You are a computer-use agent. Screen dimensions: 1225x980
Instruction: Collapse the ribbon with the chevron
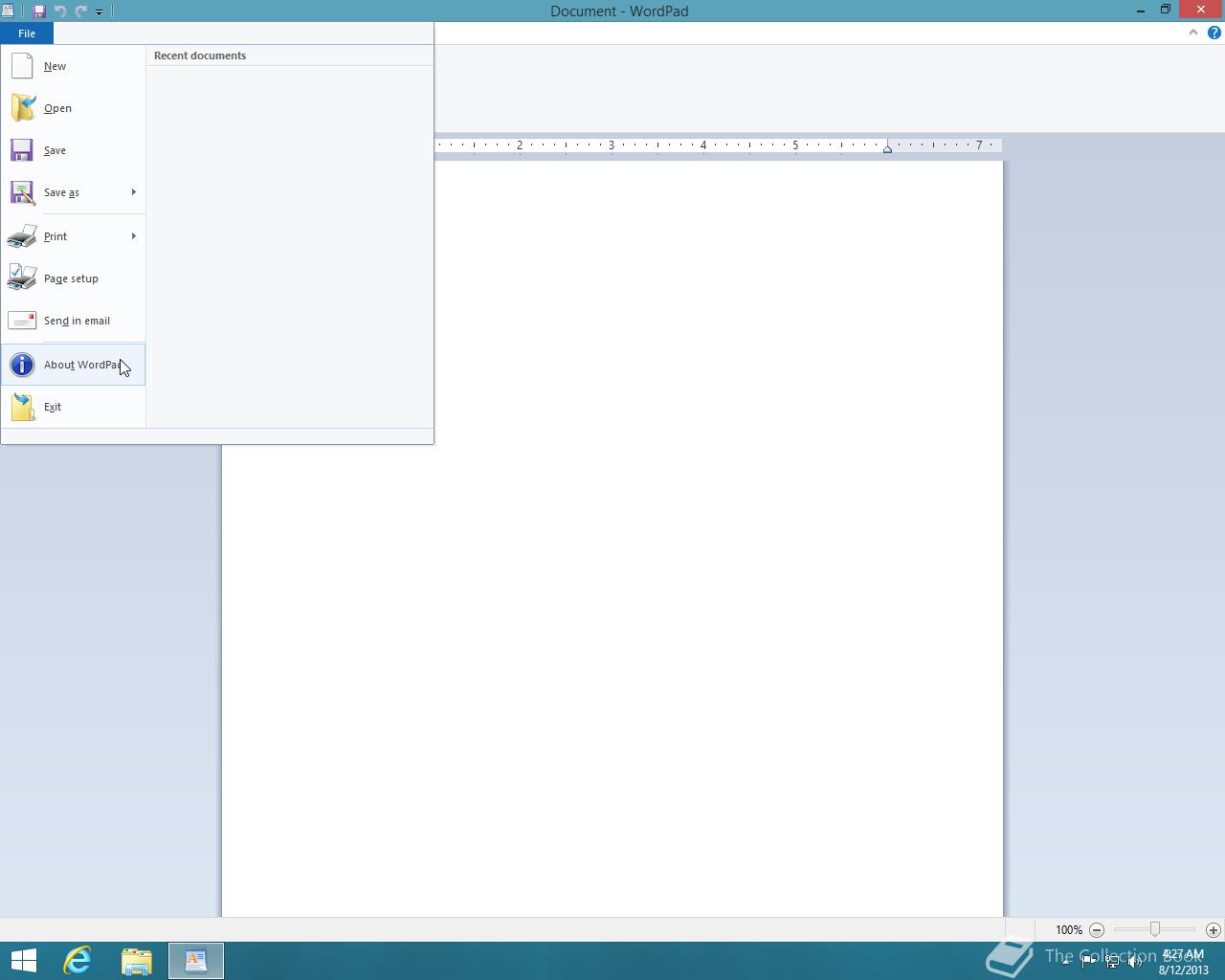pos(1192,33)
